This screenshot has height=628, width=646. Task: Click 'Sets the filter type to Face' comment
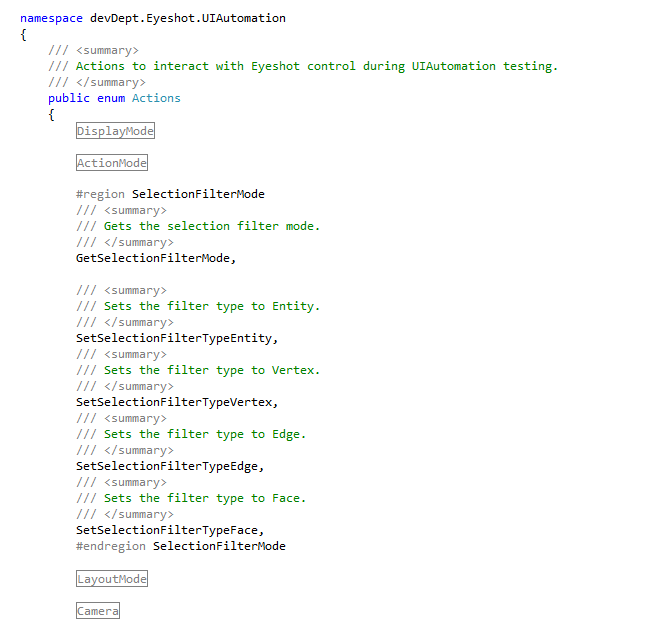[x=204, y=498]
